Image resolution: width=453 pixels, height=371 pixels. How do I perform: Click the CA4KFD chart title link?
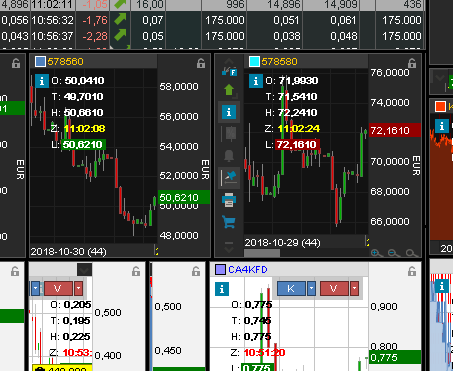pos(248,269)
